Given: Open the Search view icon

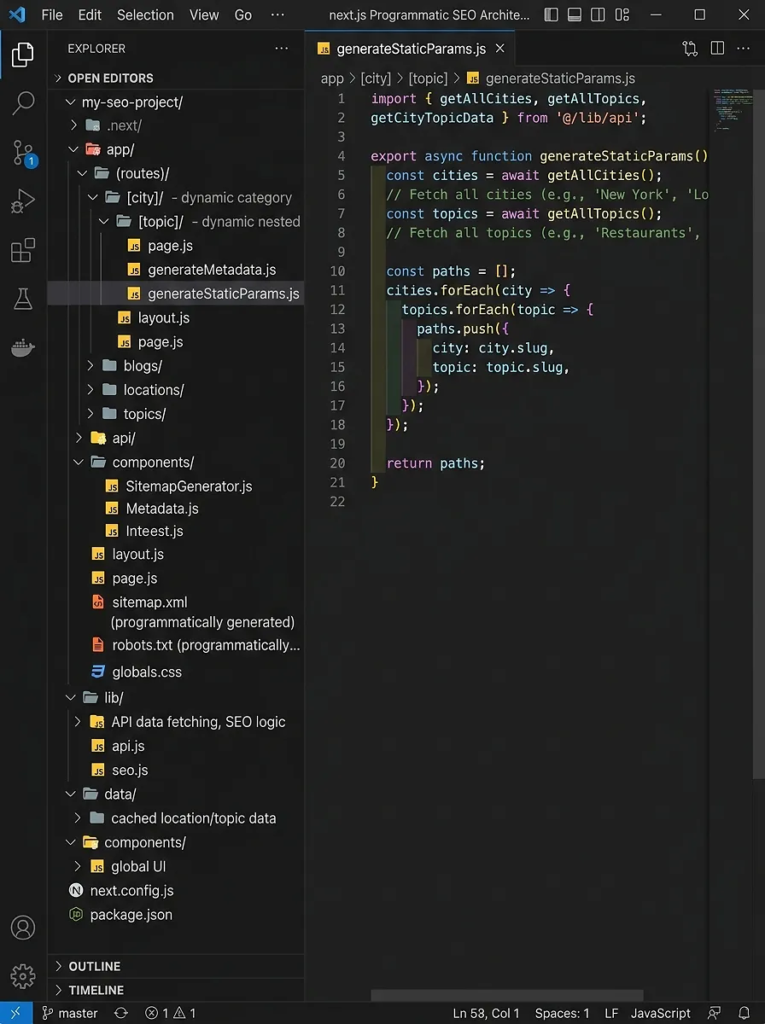Looking at the screenshot, I should tap(24, 103).
